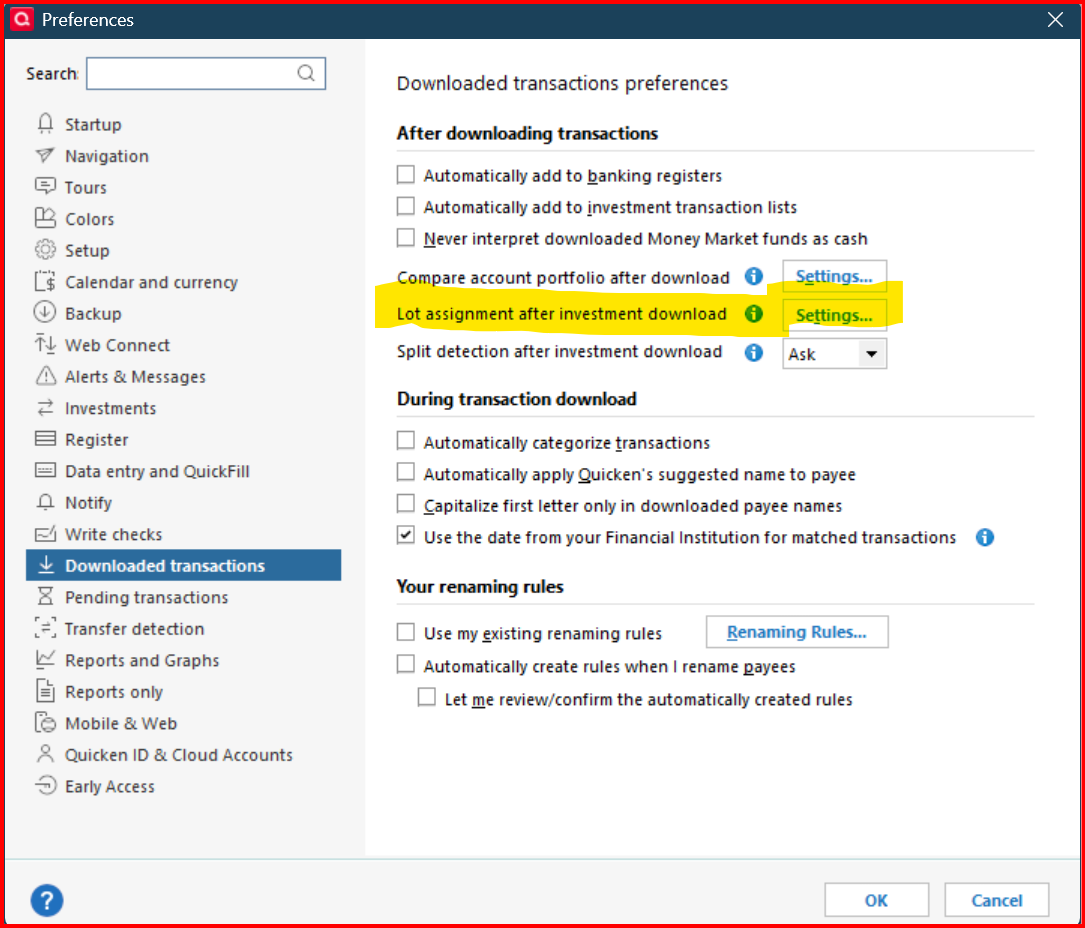Open the Renaming Rules dialog
This screenshot has height=928, width=1085.
[797, 632]
